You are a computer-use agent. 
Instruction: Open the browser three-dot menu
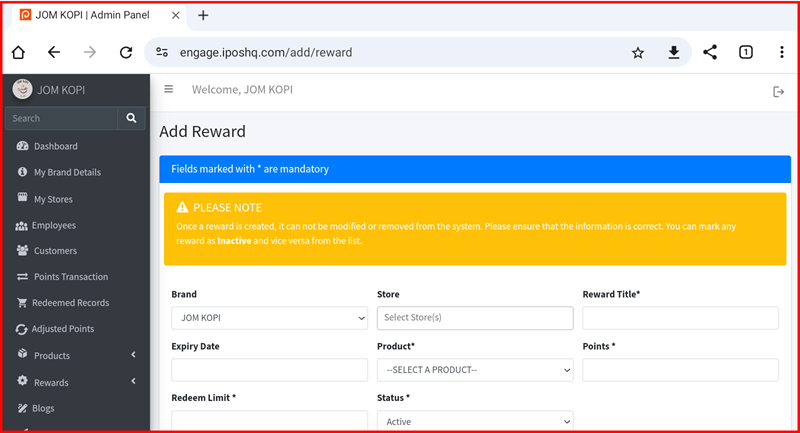pyautogui.click(x=781, y=53)
